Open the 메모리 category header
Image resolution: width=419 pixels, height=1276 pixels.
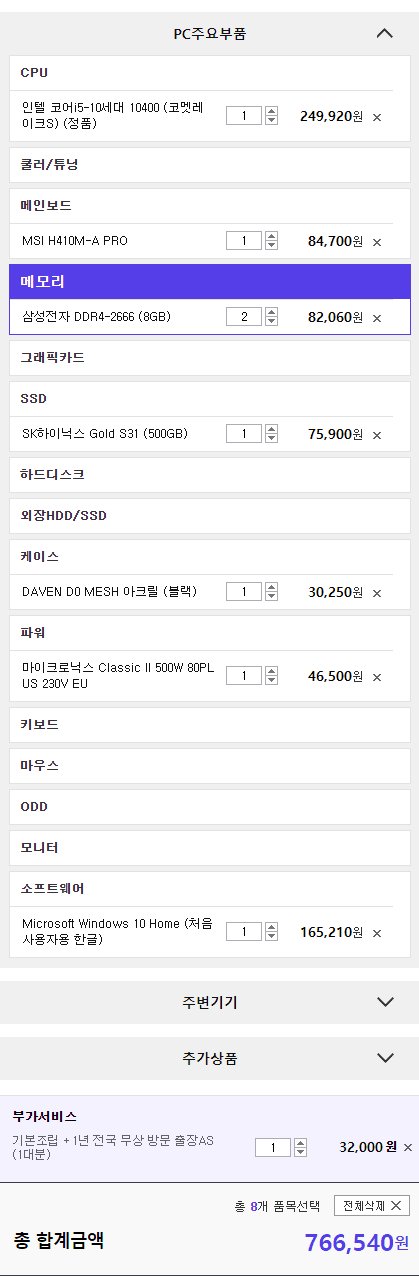point(210,282)
